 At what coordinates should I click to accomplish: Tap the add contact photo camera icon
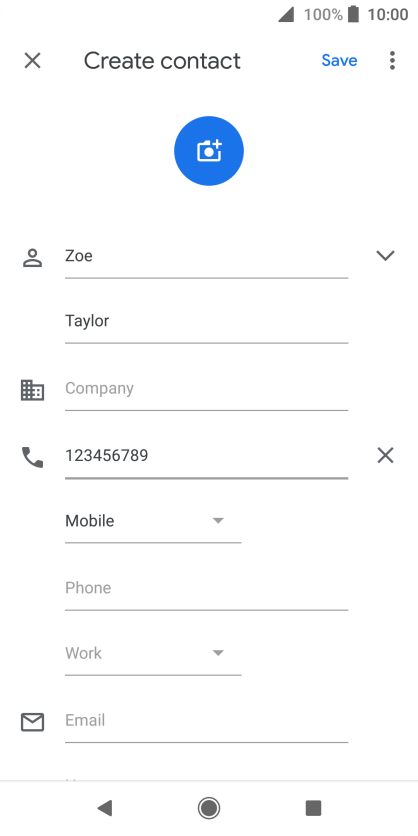[x=209, y=151]
